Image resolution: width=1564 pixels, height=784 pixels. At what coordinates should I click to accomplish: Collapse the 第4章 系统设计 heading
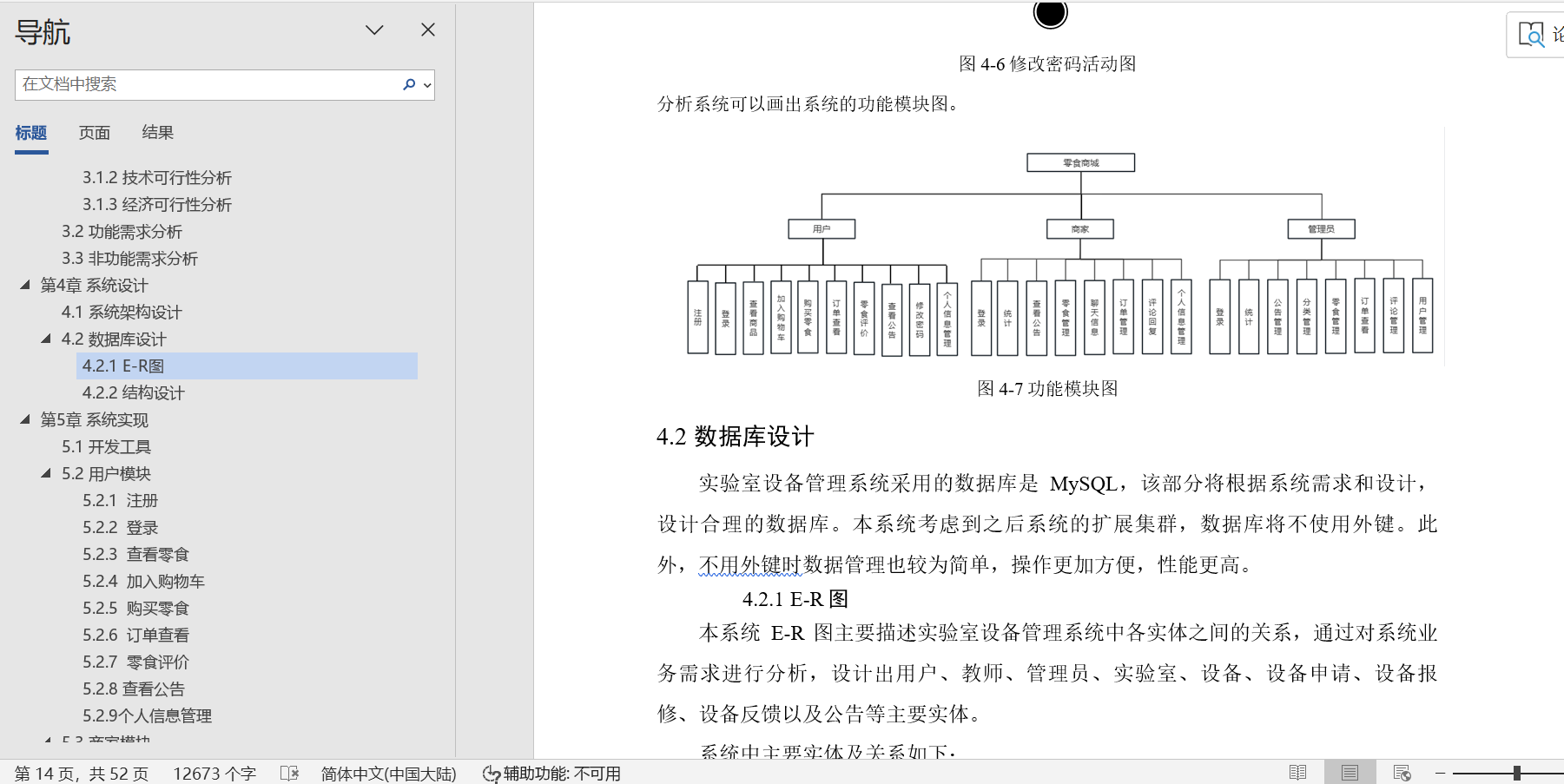tap(25, 285)
